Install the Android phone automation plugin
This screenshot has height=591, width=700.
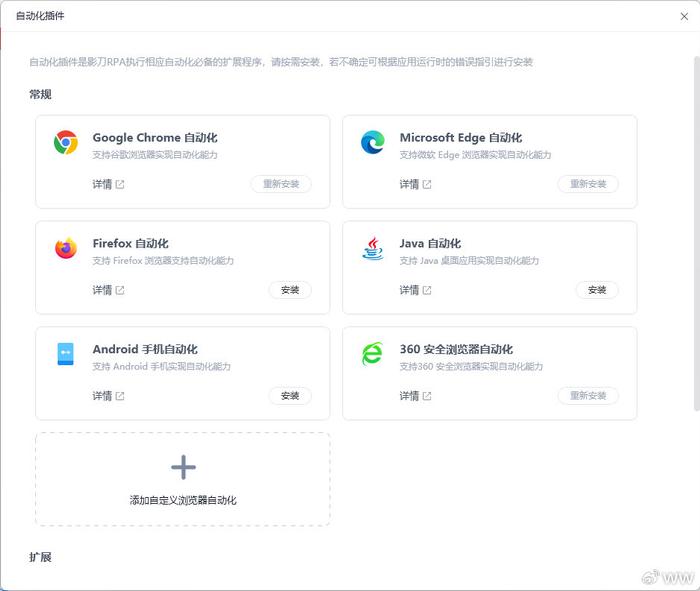pos(290,395)
